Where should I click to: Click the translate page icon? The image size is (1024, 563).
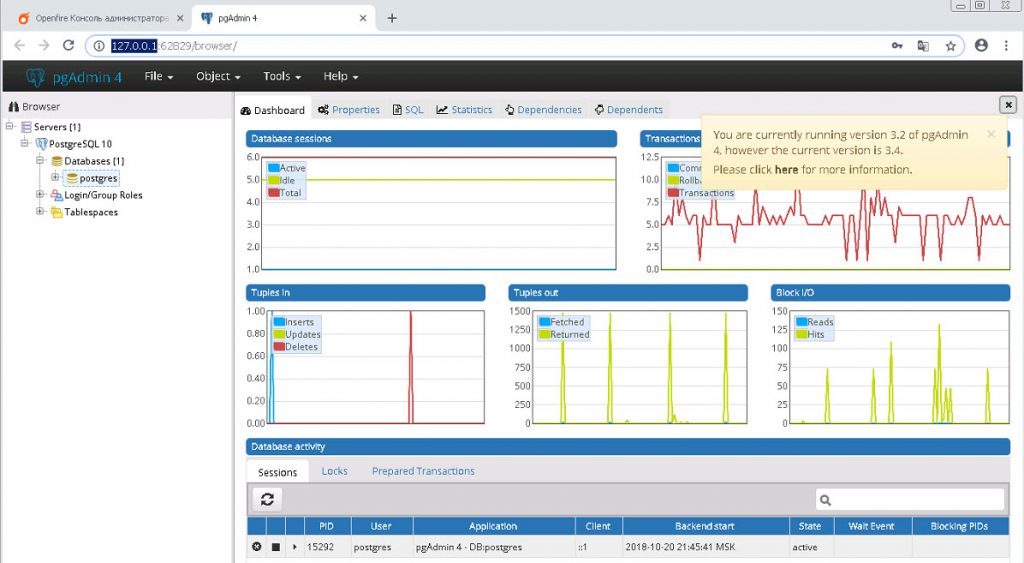point(923,46)
